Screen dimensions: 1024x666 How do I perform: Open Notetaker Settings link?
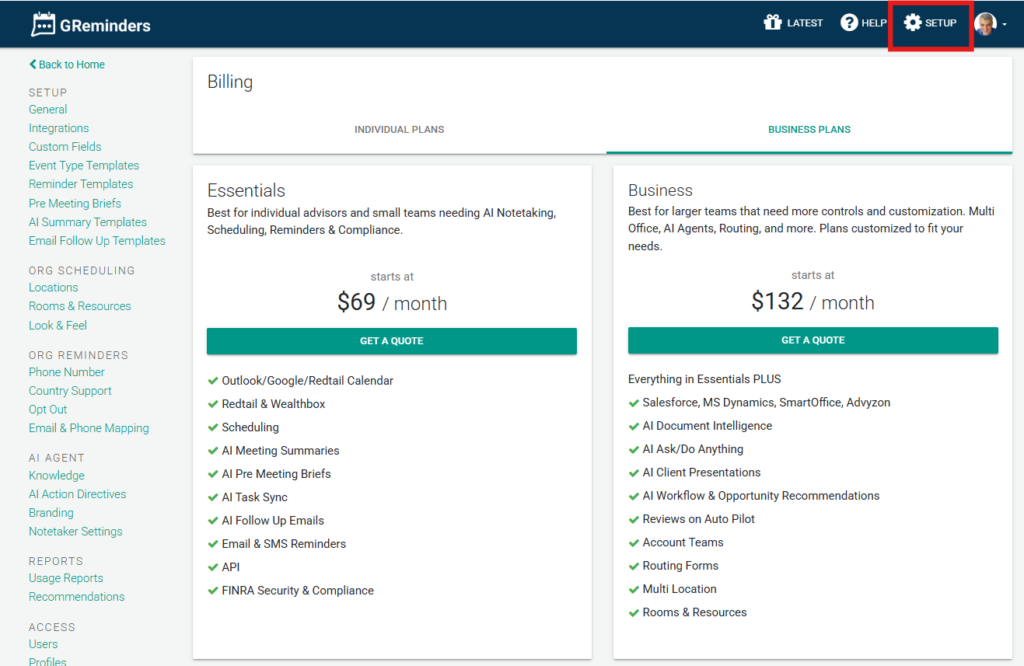(76, 531)
